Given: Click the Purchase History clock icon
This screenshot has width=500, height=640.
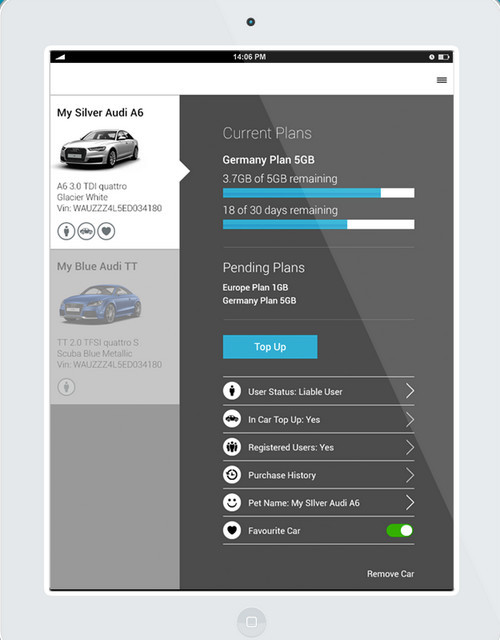Looking at the screenshot, I should tap(232, 475).
